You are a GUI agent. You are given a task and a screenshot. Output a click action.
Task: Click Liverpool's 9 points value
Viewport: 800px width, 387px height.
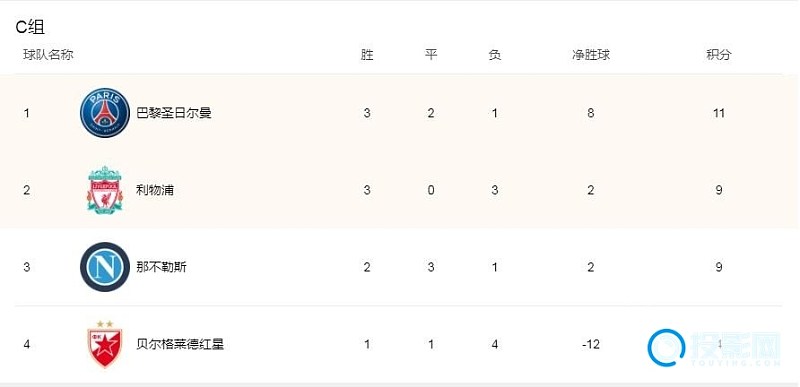tap(719, 190)
